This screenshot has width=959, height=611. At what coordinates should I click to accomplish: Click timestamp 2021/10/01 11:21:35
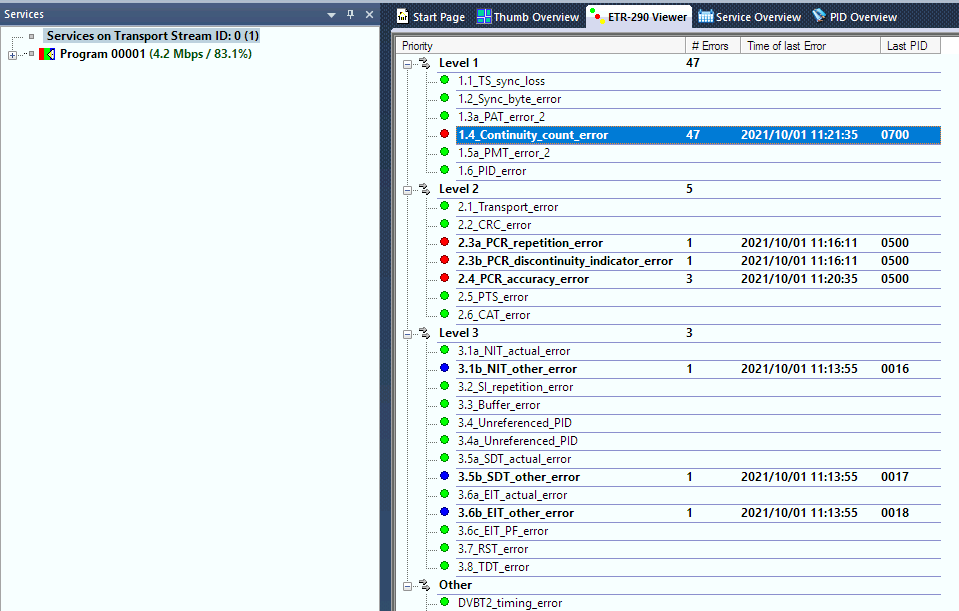(799, 135)
